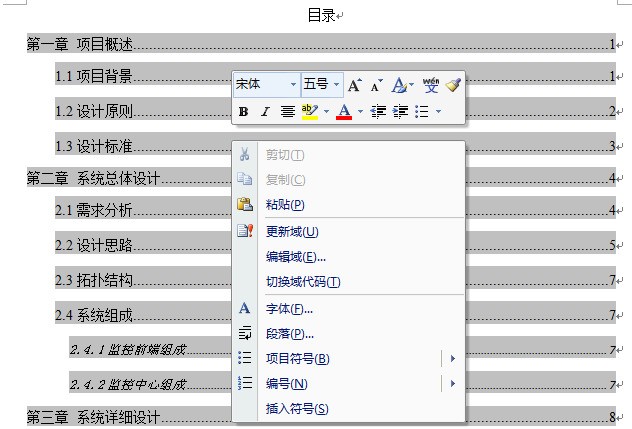Toggle Italic formatting
632x429 pixels.
pyautogui.click(x=265, y=112)
